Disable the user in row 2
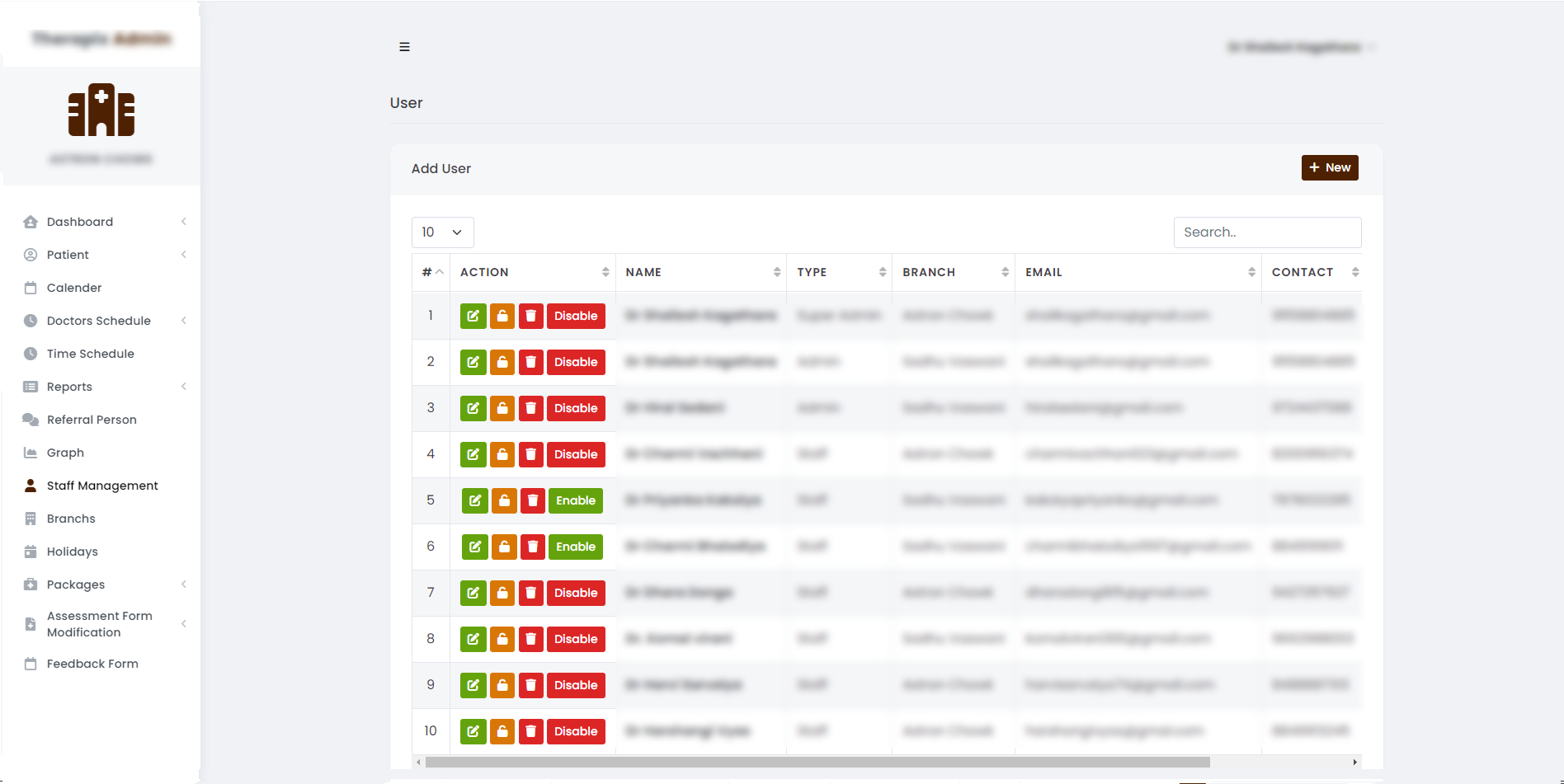 point(575,362)
